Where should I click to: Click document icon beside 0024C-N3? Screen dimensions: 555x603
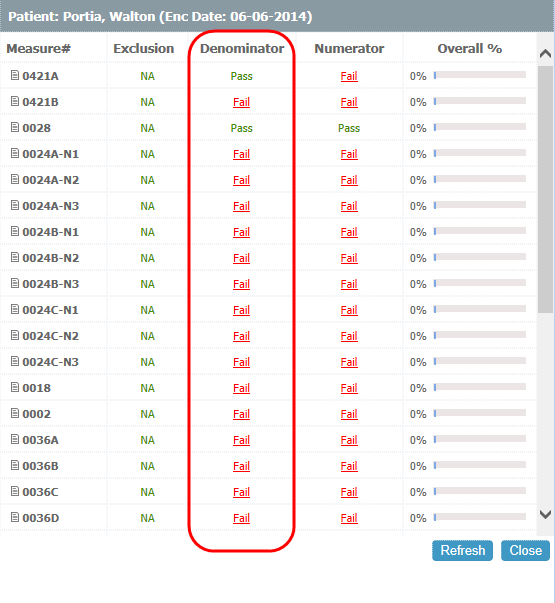pyautogui.click(x=15, y=361)
